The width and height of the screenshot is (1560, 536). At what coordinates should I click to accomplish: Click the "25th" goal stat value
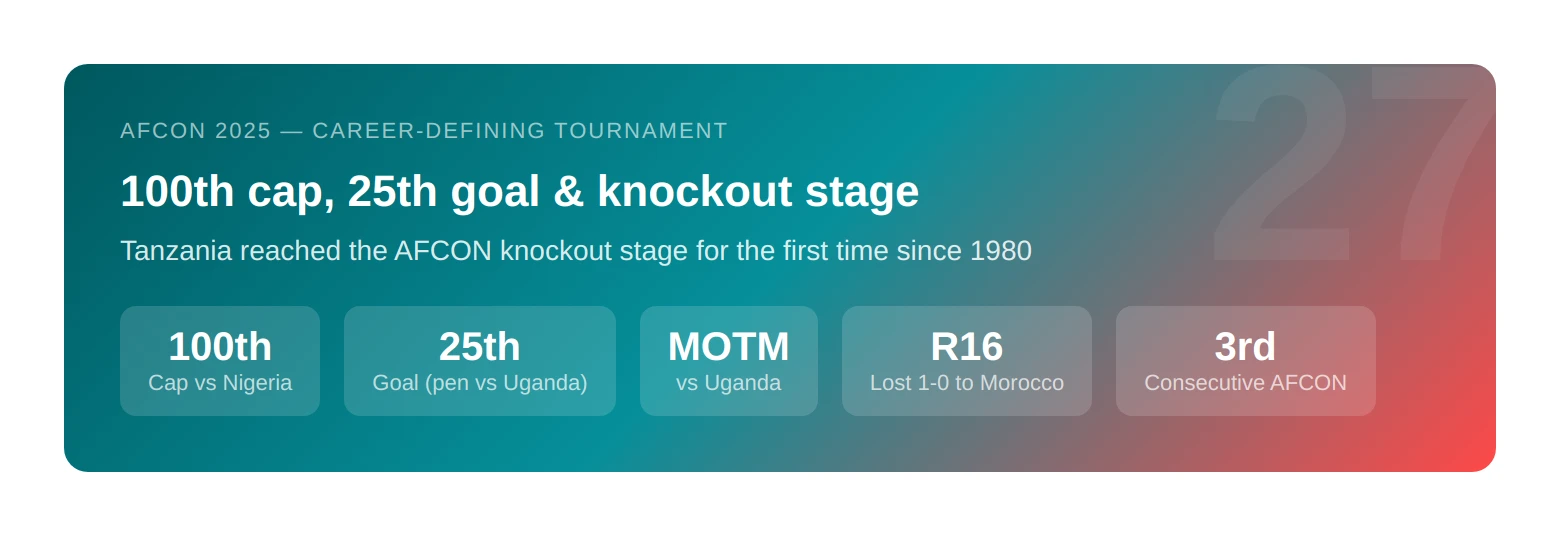(x=480, y=347)
